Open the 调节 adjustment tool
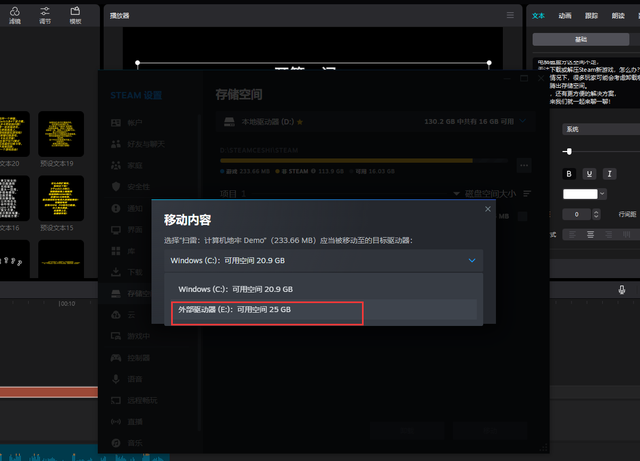The height and width of the screenshot is (461, 640). click(x=45, y=15)
